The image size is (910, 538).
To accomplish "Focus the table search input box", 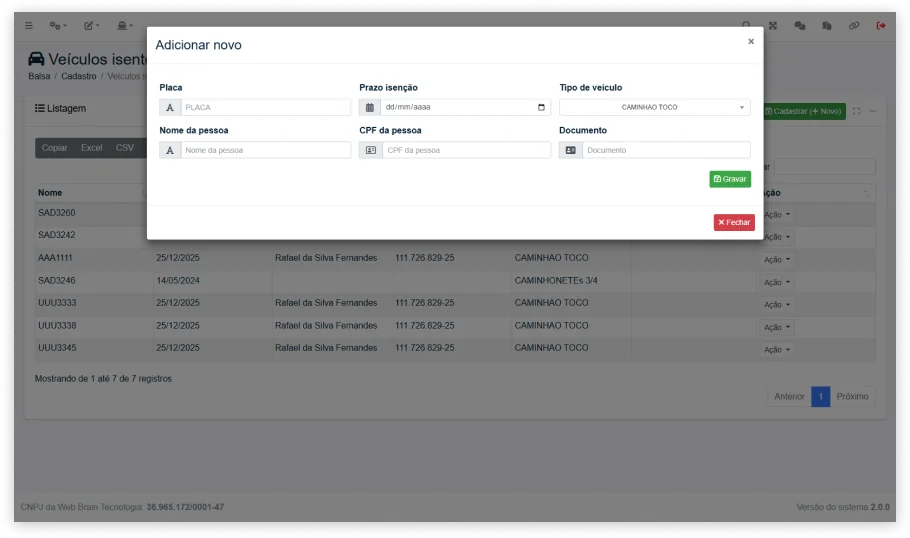I will (825, 167).
